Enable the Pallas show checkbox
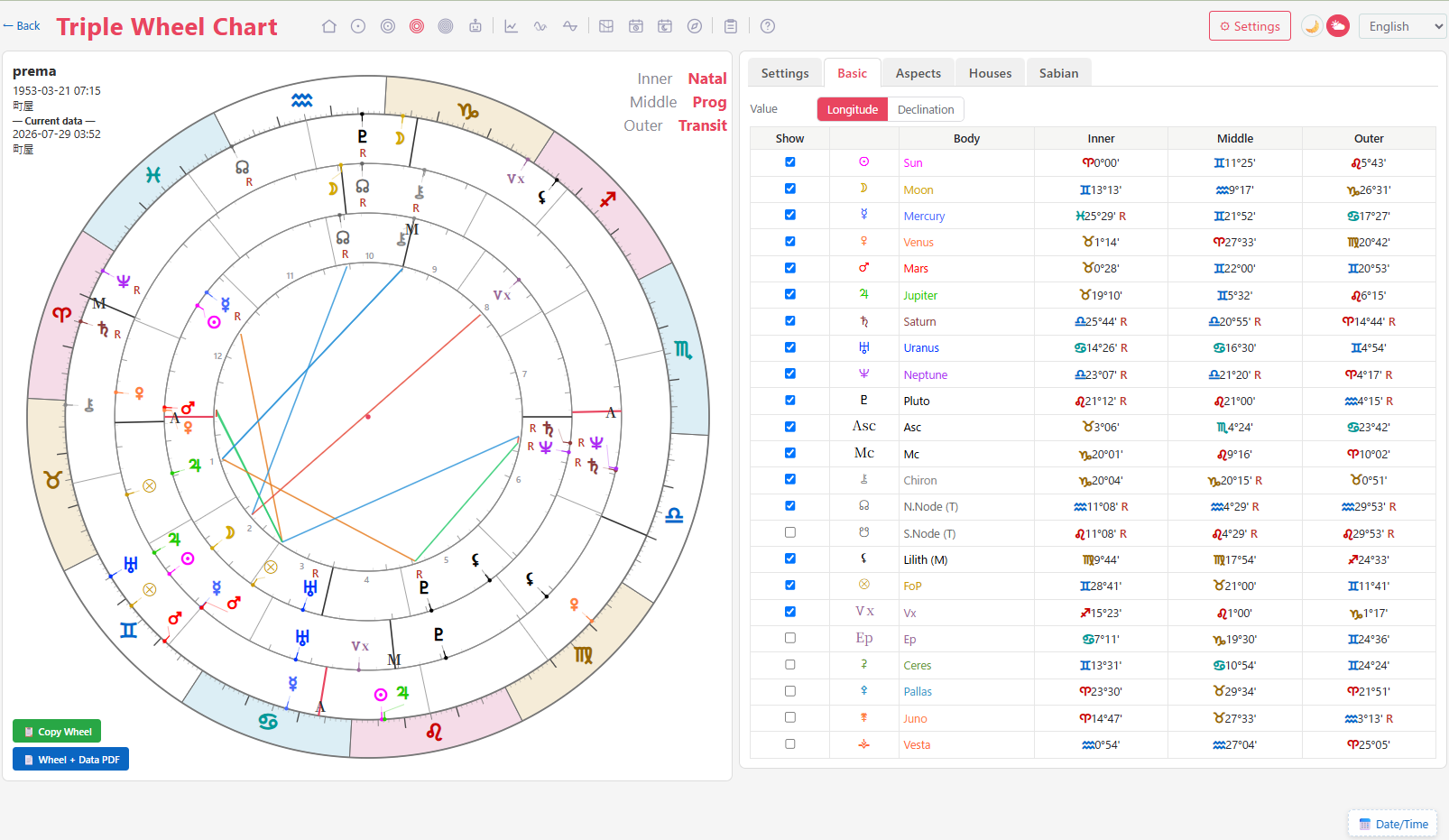Image resolution: width=1449 pixels, height=840 pixels. pyautogui.click(x=789, y=691)
